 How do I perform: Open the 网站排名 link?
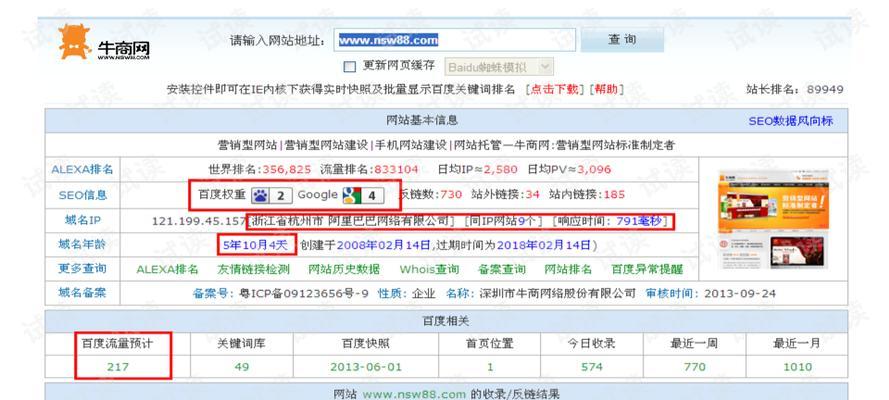568,269
